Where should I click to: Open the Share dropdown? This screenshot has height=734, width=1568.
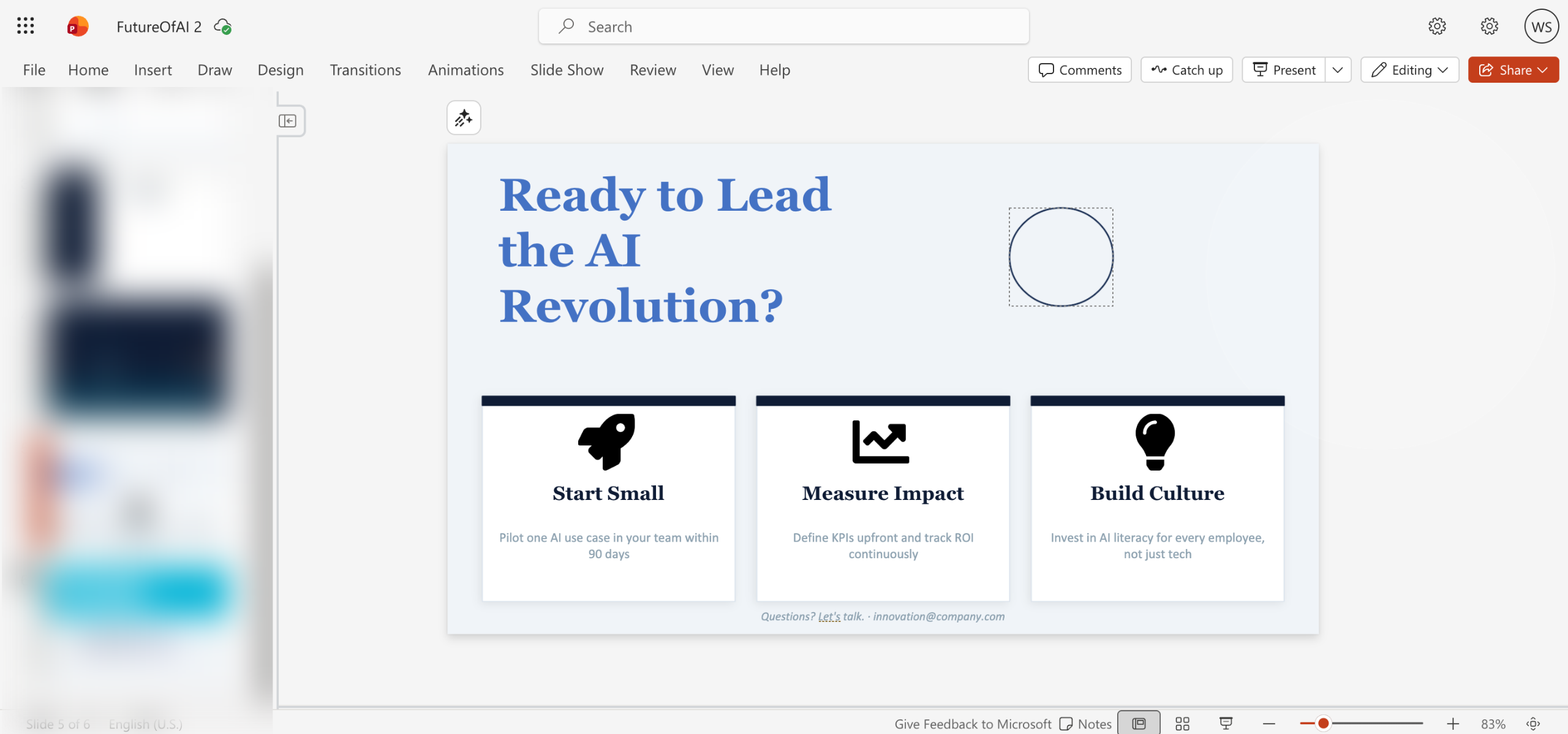(1513, 70)
